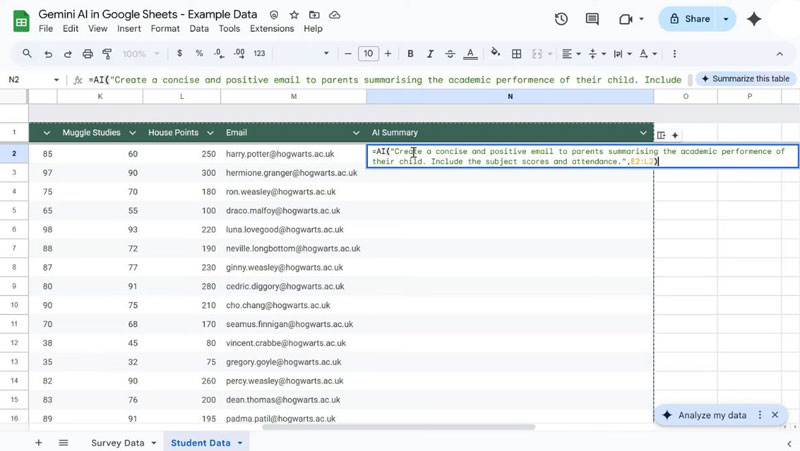Image resolution: width=800 pixels, height=451 pixels.
Task: Open version history clock icon
Action: click(x=561, y=19)
